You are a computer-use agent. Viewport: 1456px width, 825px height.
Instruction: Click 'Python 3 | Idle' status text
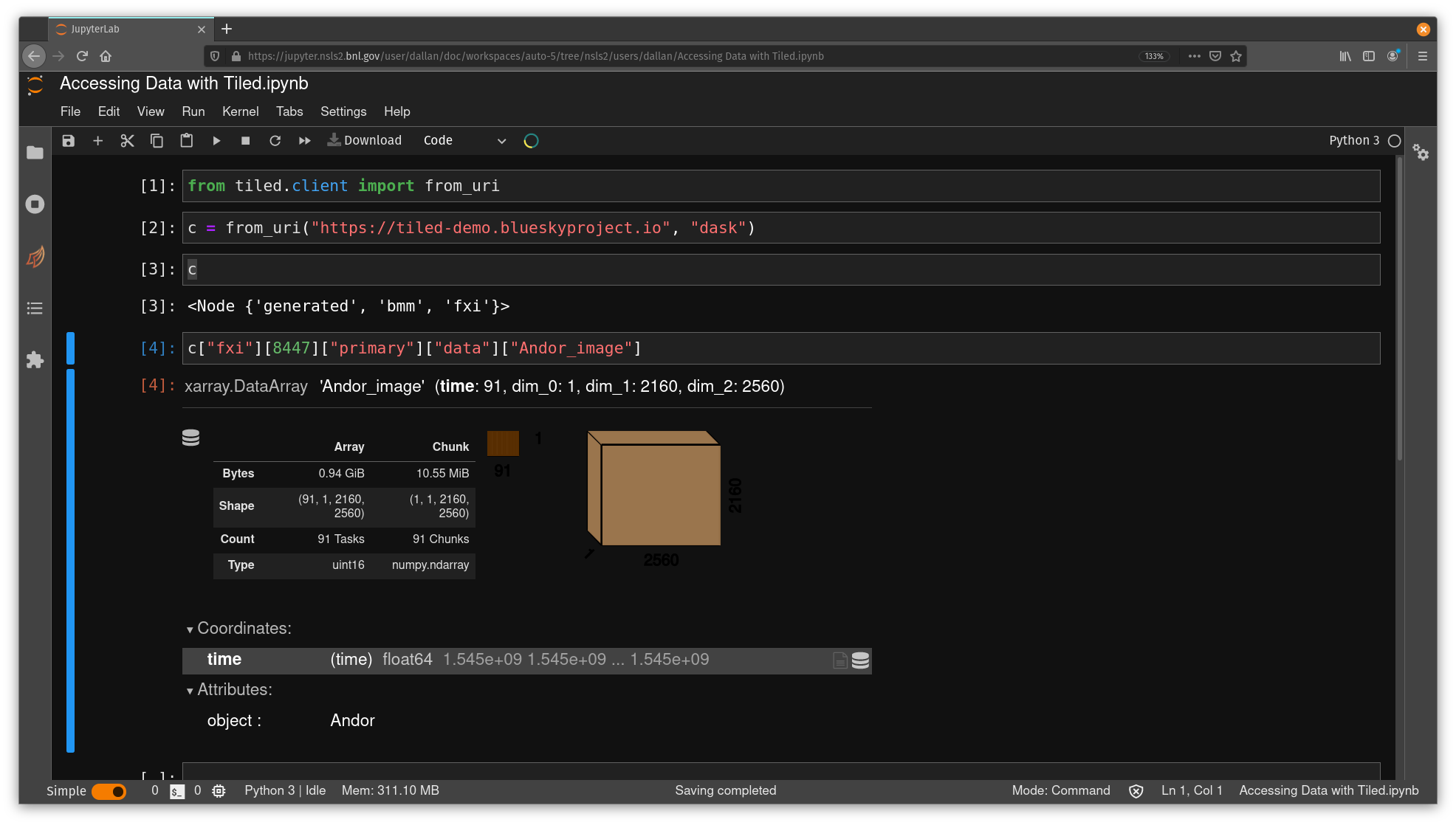pos(285,791)
